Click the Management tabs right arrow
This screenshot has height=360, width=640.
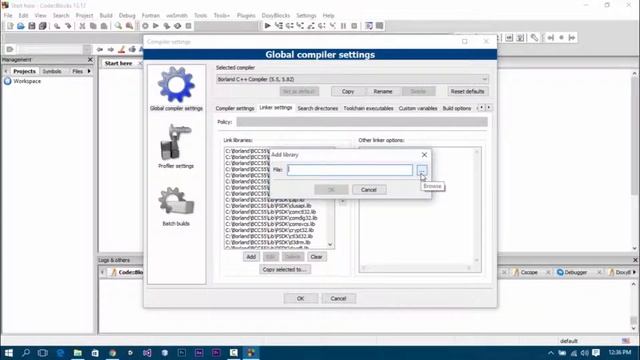click(x=89, y=71)
